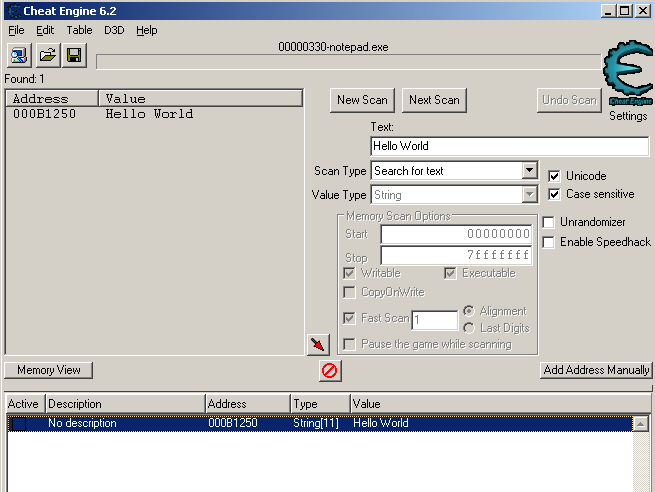Click the Cheat Engine title bar icon

point(11,10)
